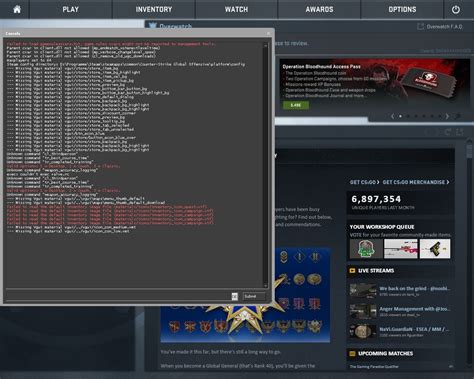Select the third banner pagination dot

click(416, 116)
